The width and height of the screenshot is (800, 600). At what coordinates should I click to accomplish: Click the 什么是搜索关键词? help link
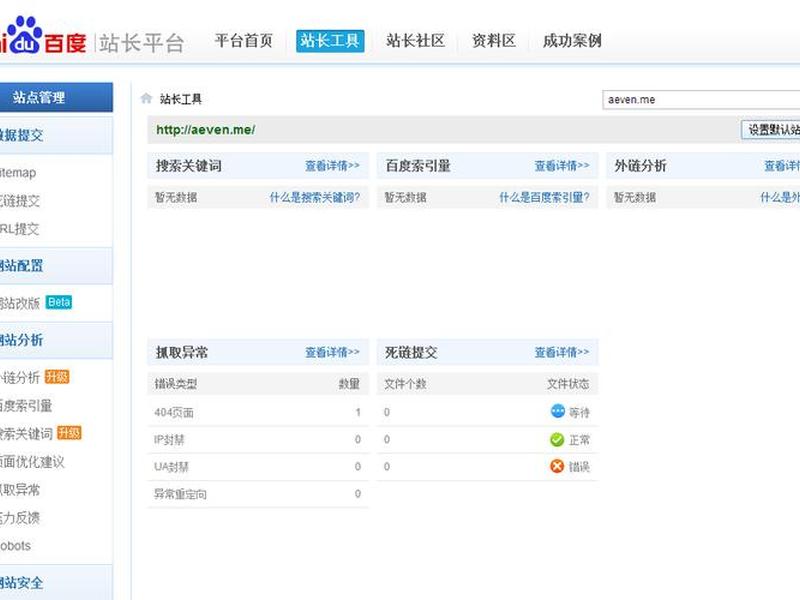pos(315,197)
